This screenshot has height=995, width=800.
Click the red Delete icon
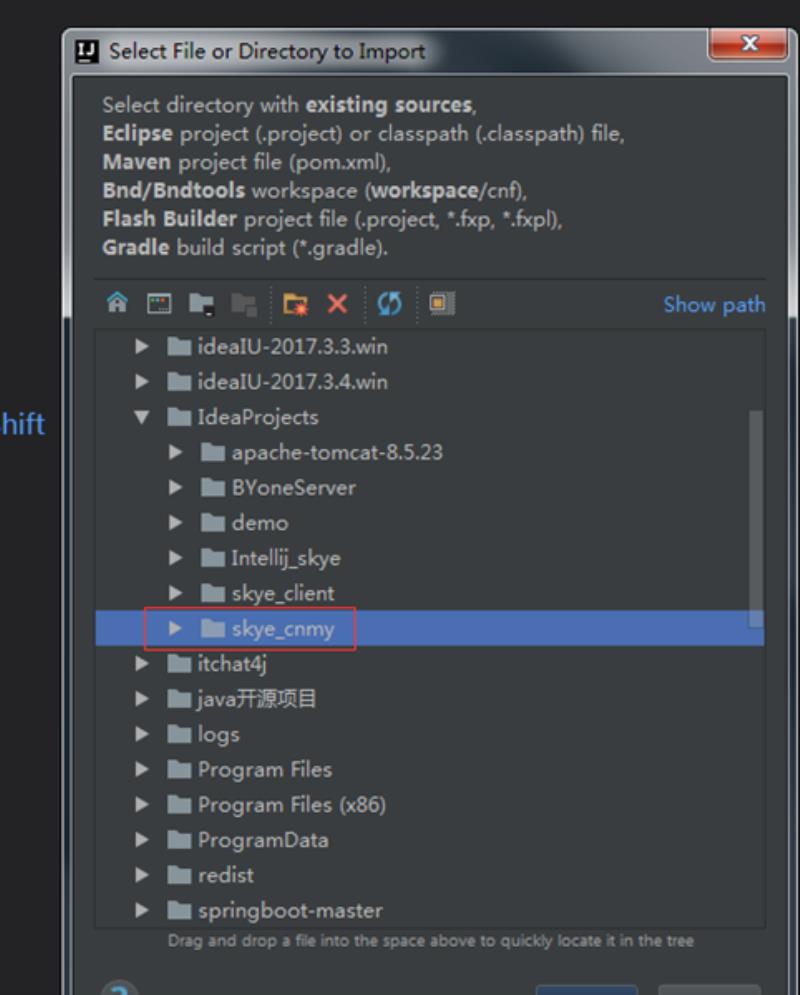tap(338, 304)
